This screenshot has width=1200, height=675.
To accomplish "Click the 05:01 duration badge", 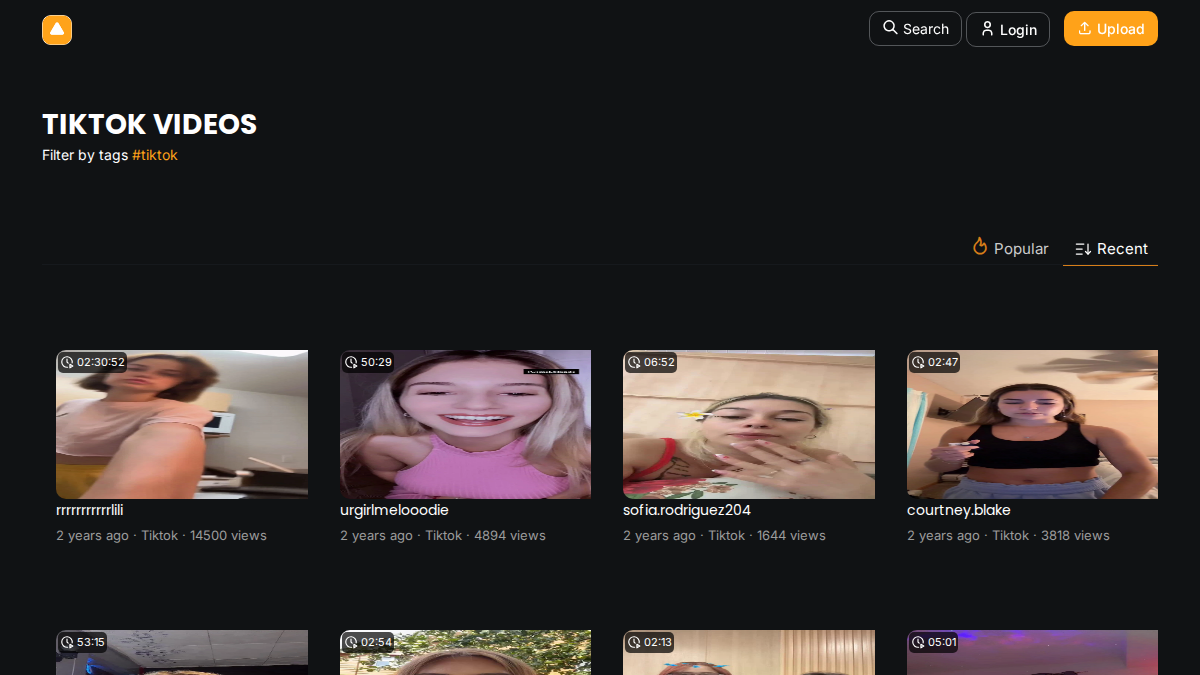I will 935,642.
